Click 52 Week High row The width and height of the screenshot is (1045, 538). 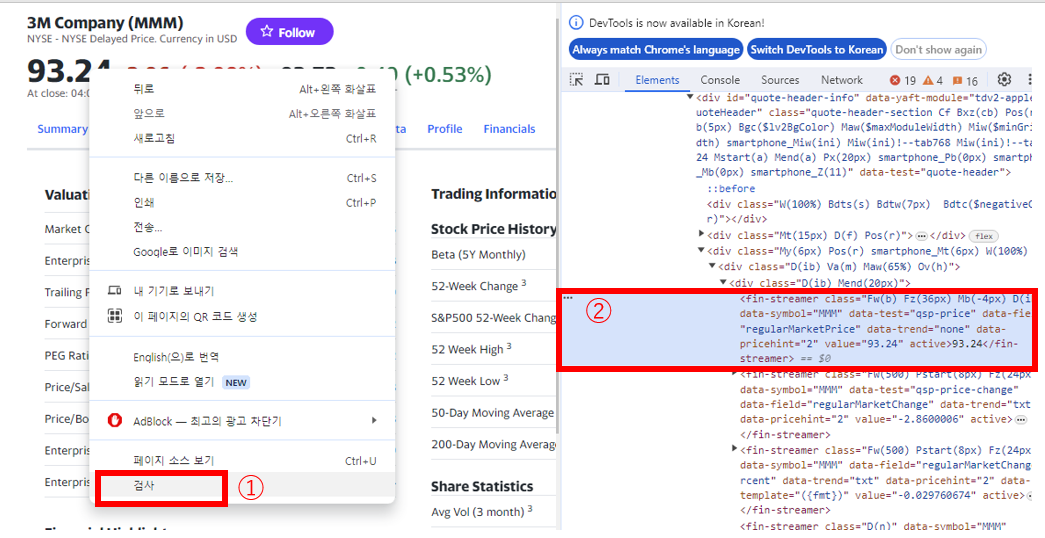(493, 349)
